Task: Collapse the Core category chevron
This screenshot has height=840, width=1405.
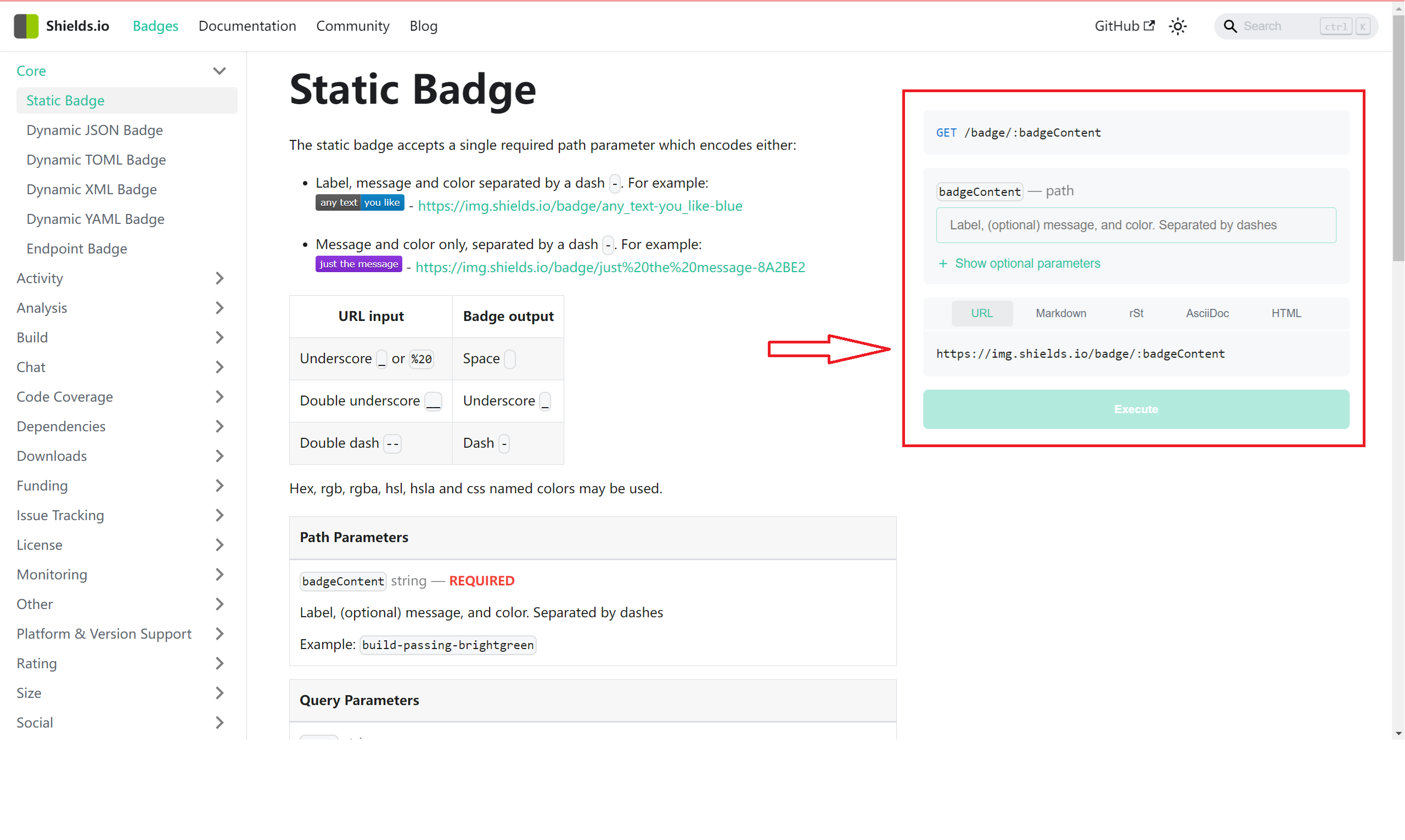Action: [219, 71]
